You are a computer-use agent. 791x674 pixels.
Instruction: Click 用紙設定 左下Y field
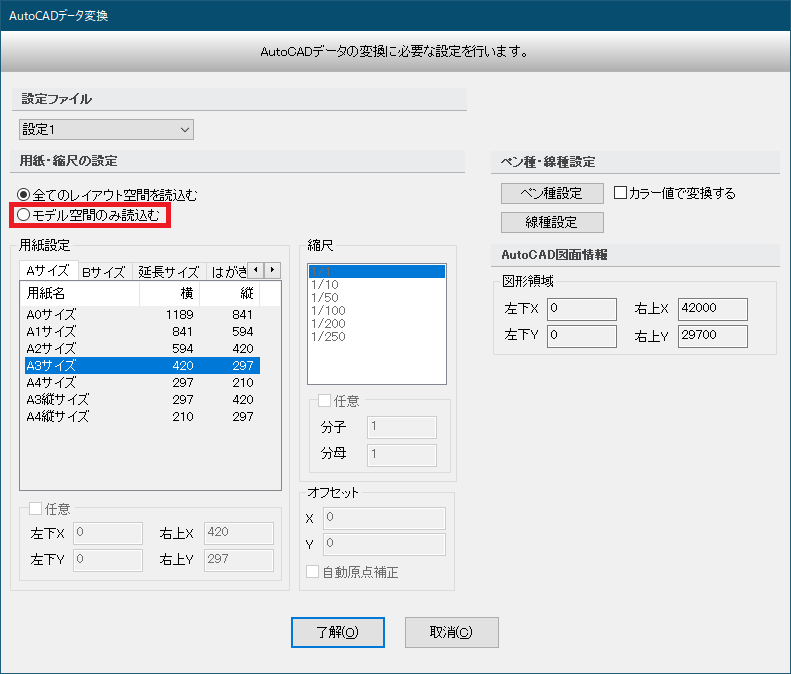(108, 560)
